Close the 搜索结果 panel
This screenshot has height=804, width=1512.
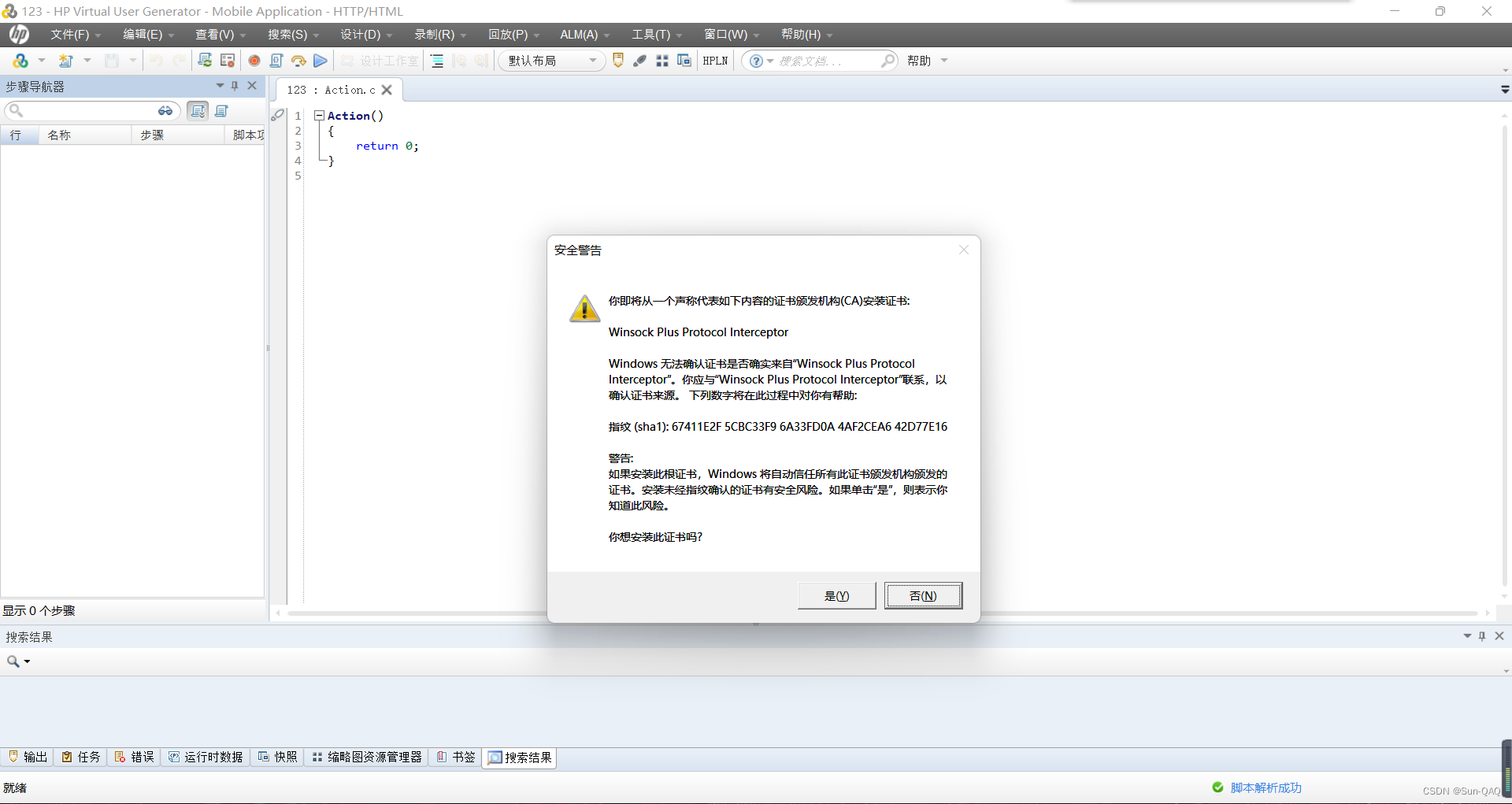pyautogui.click(x=1499, y=636)
